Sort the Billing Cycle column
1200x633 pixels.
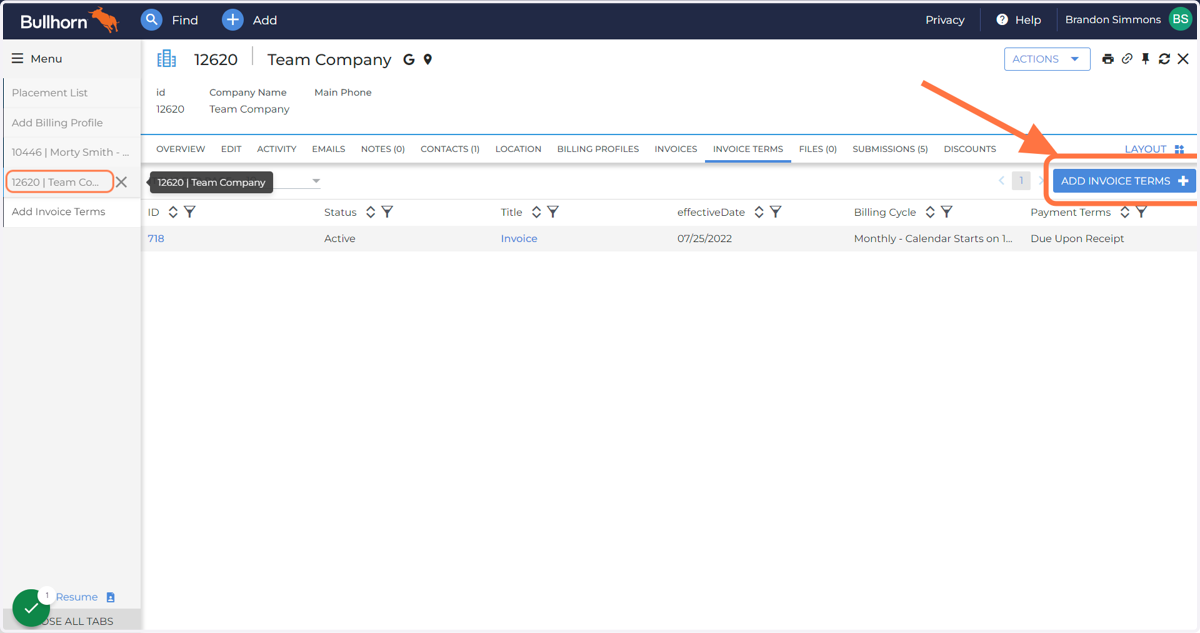click(930, 212)
